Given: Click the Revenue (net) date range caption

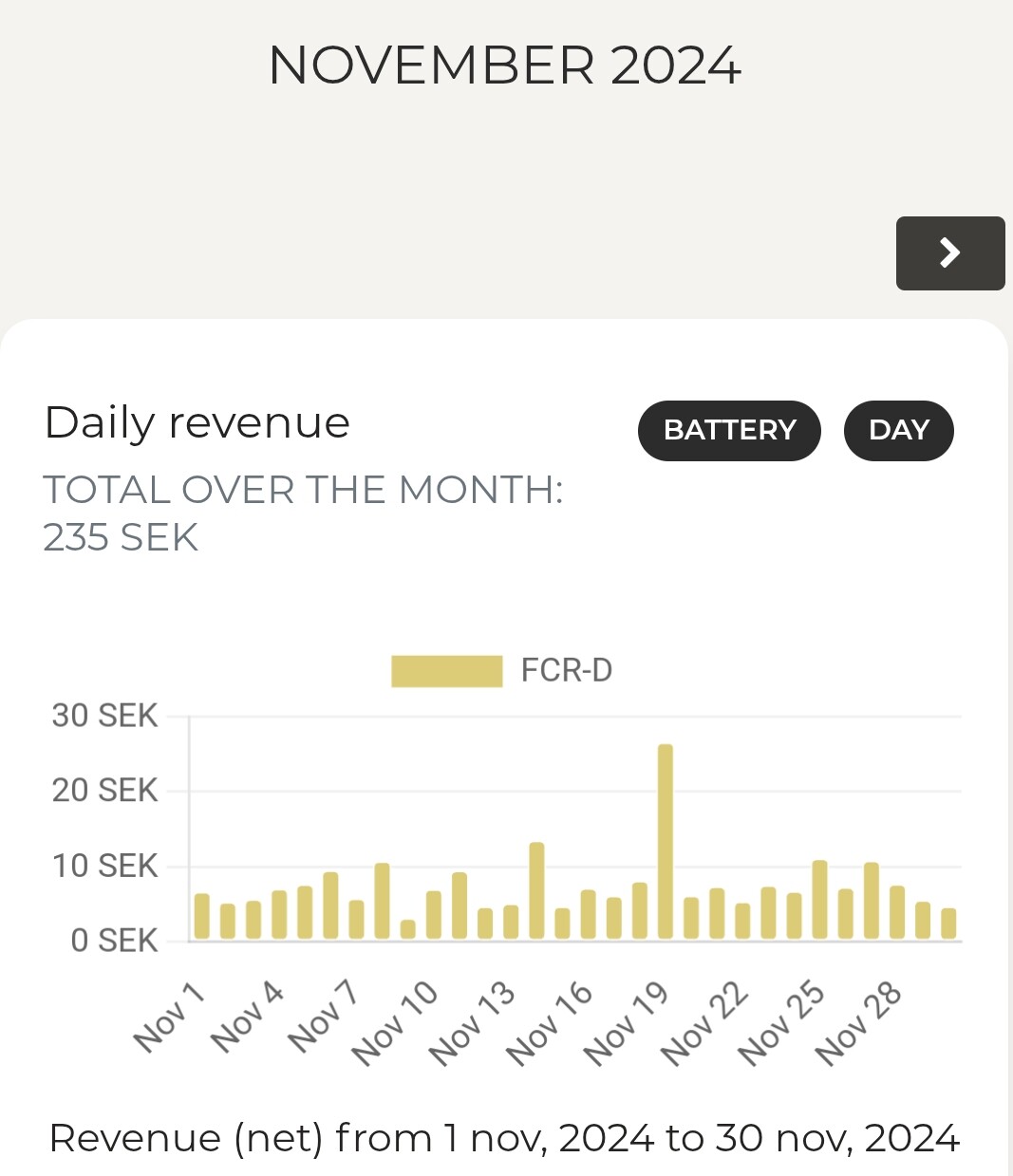Looking at the screenshot, I should coord(504,1137).
